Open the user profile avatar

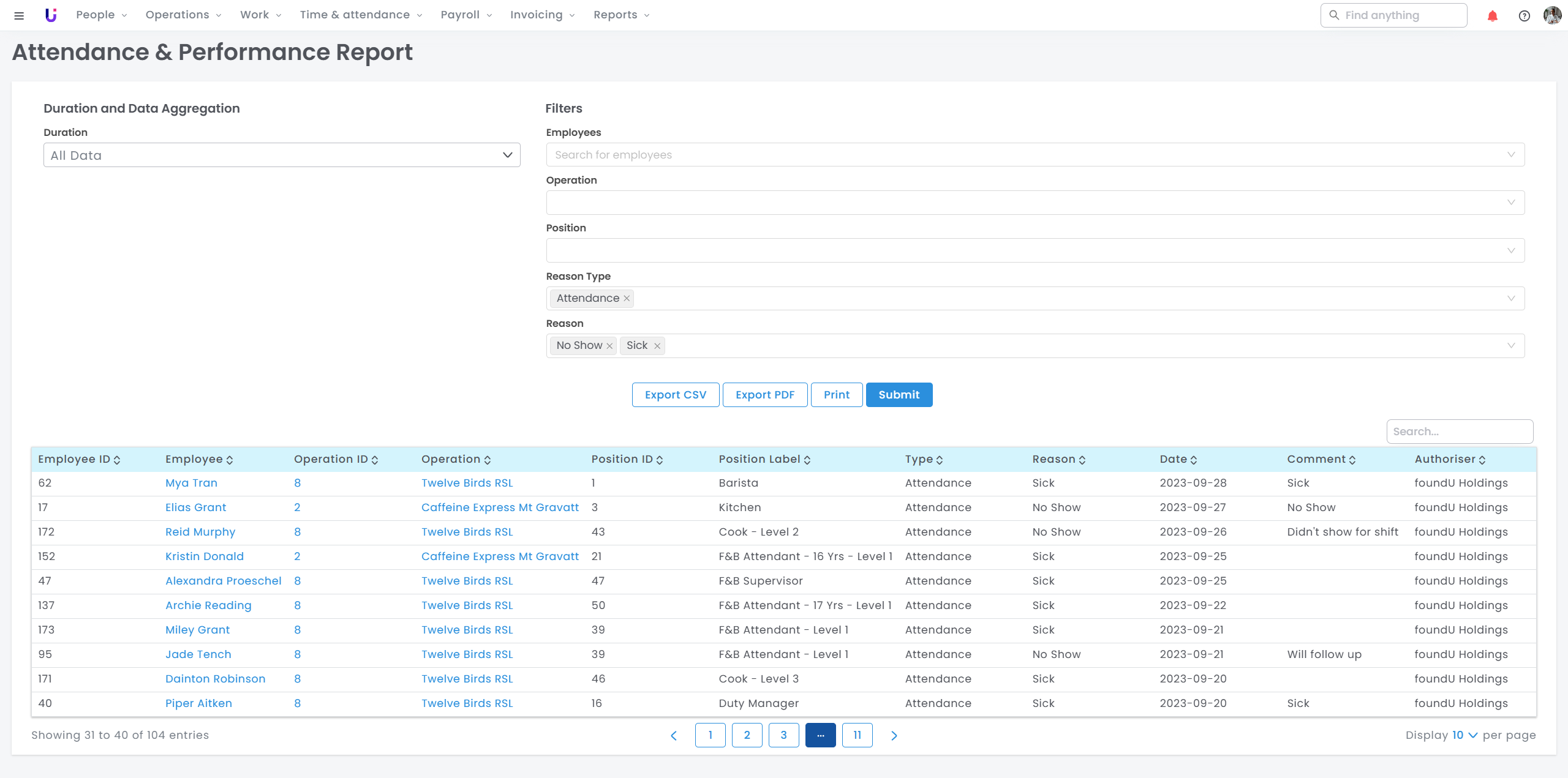click(1552, 15)
